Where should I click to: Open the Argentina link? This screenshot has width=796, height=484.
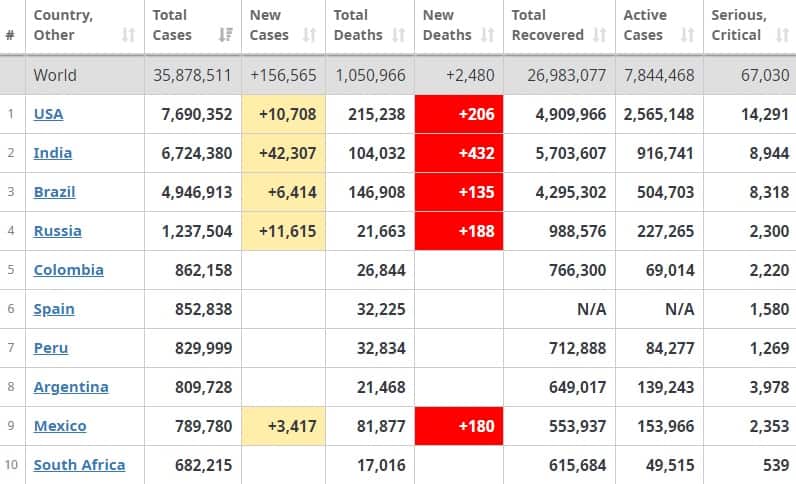coord(71,387)
